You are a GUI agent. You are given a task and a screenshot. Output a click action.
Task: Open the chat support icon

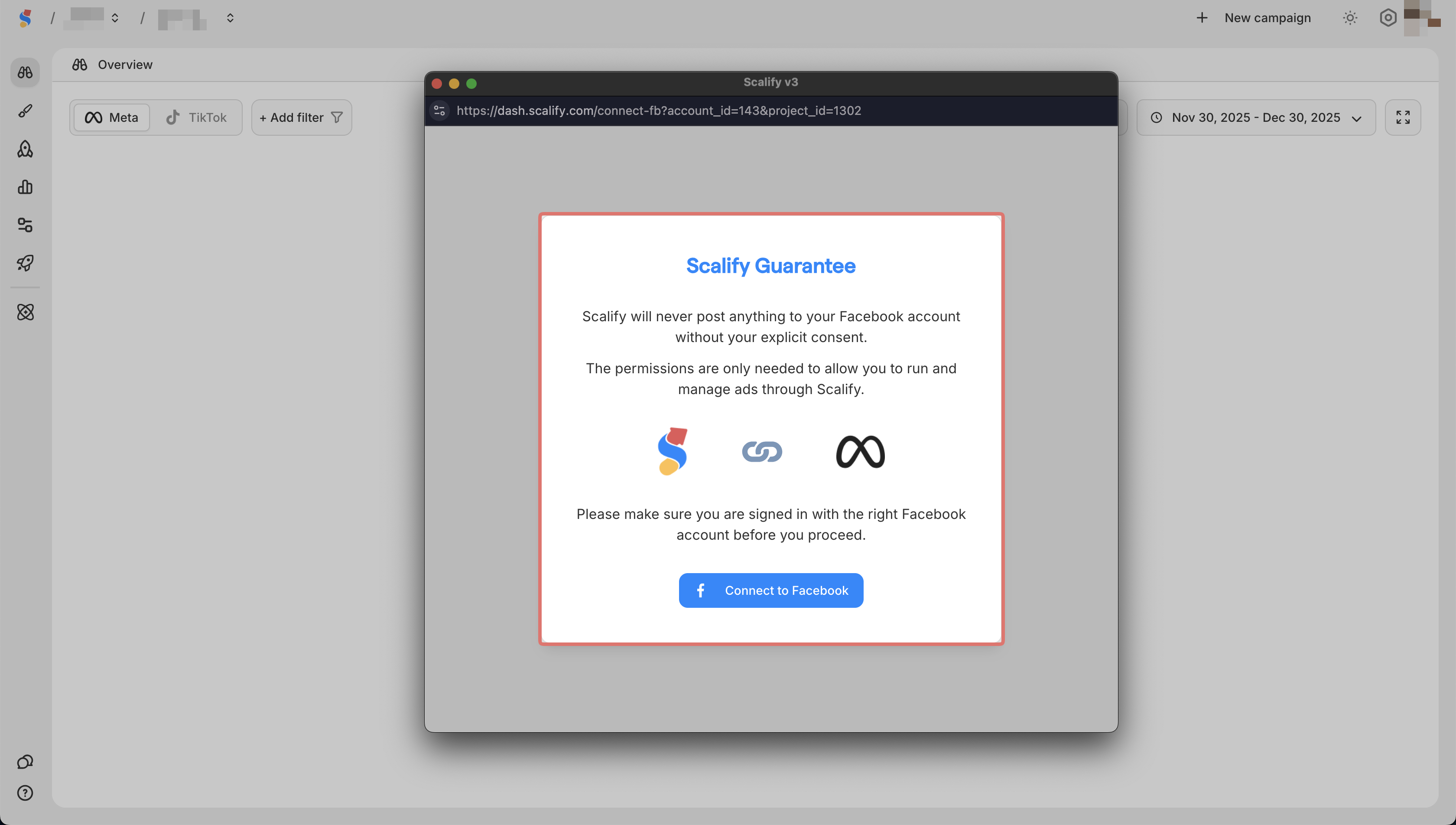click(25, 762)
